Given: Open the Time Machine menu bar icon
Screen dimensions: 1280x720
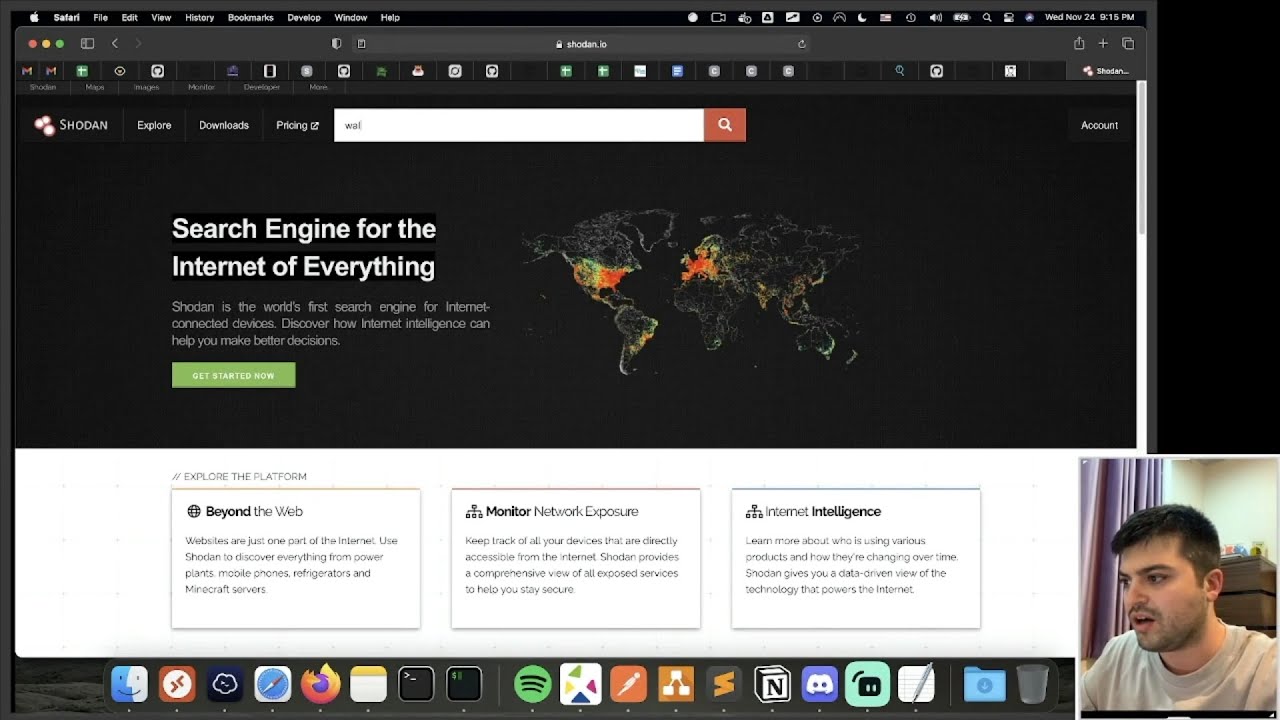Looking at the screenshot, I should click(x=910, y=17).
